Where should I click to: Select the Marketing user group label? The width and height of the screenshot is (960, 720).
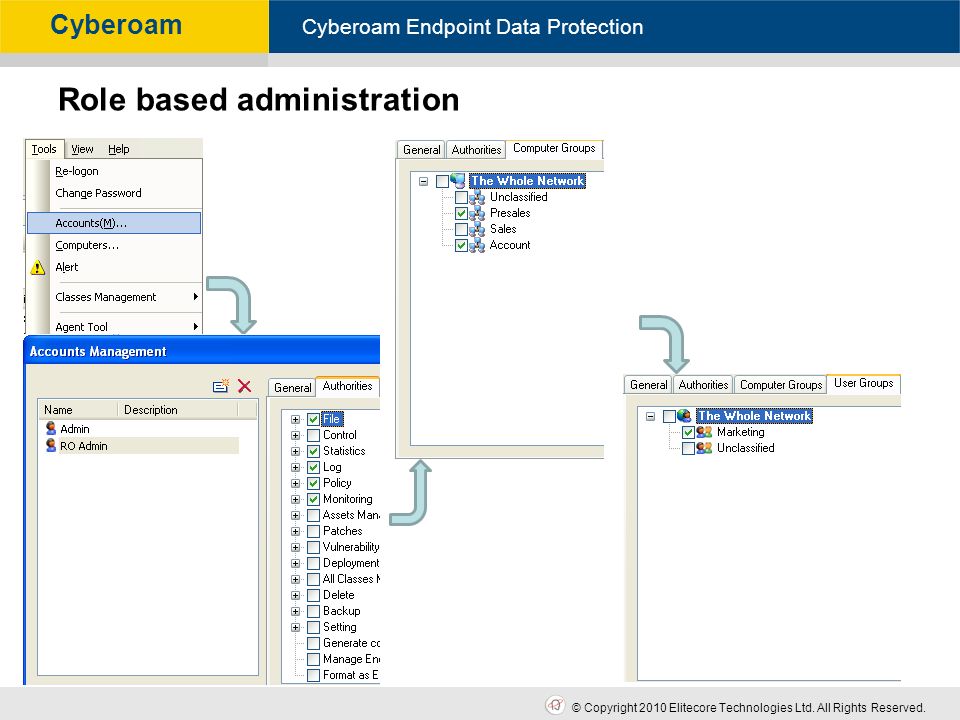tap(741, 432)
